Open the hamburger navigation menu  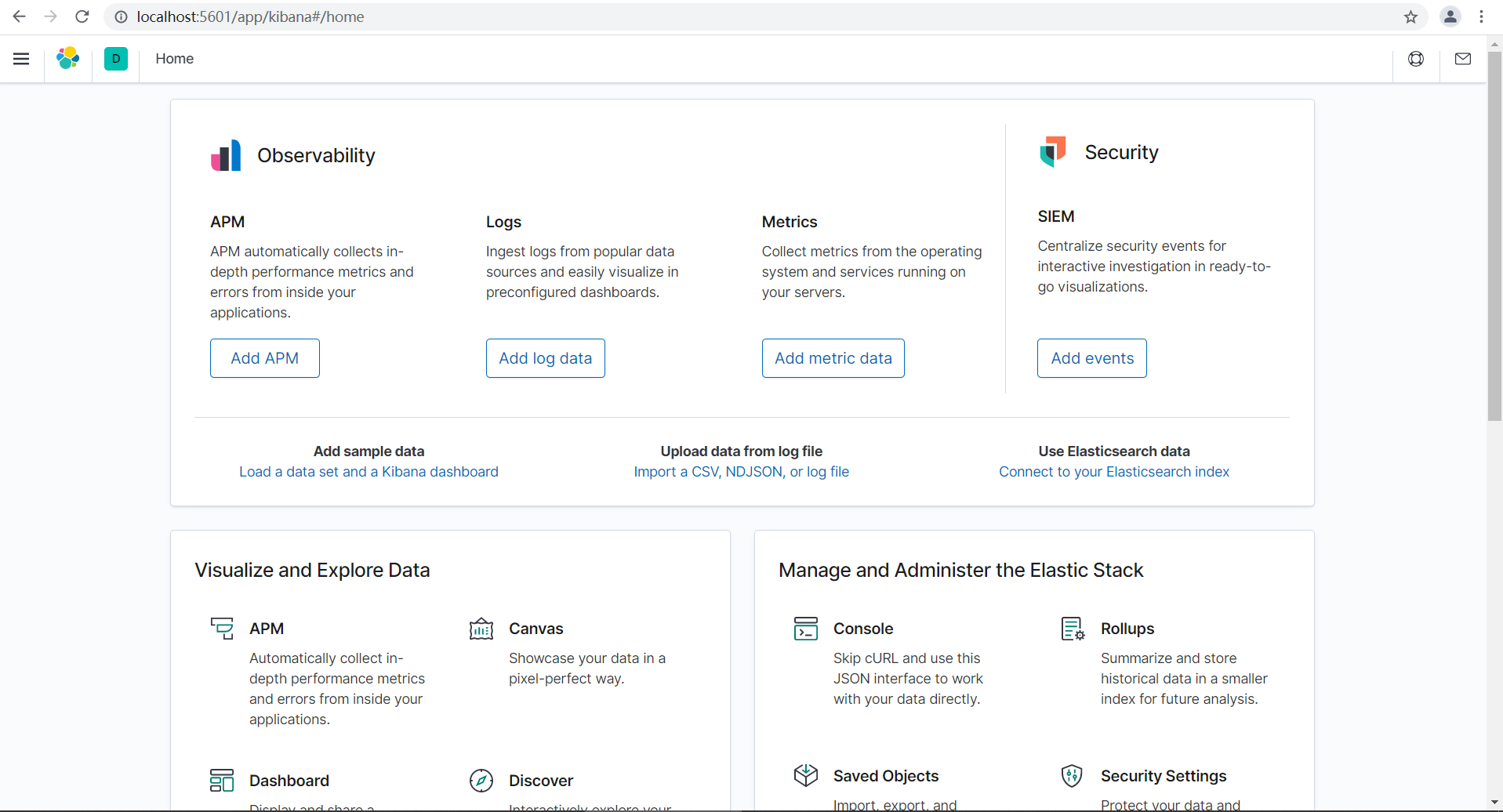(21, 59)
